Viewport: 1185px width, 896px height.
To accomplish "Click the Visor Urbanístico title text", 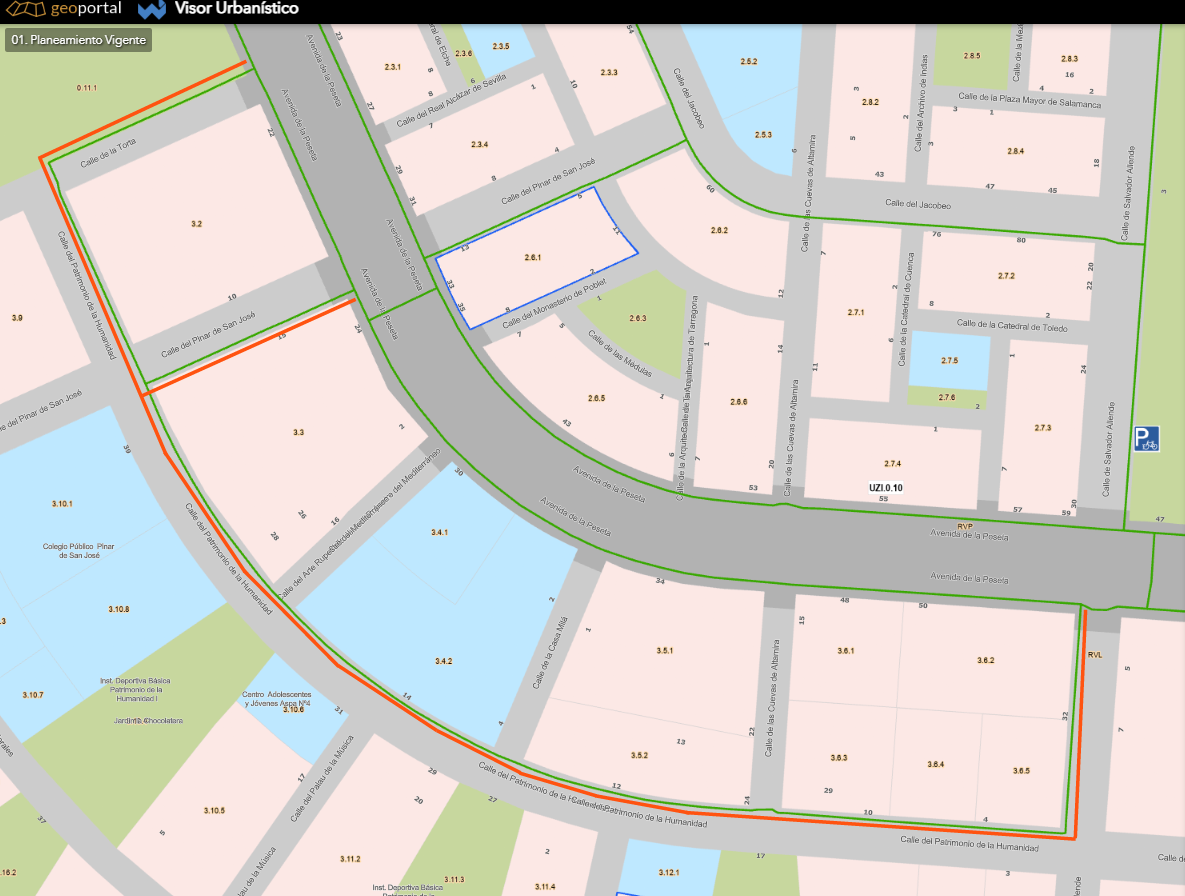I will (237, 8).
